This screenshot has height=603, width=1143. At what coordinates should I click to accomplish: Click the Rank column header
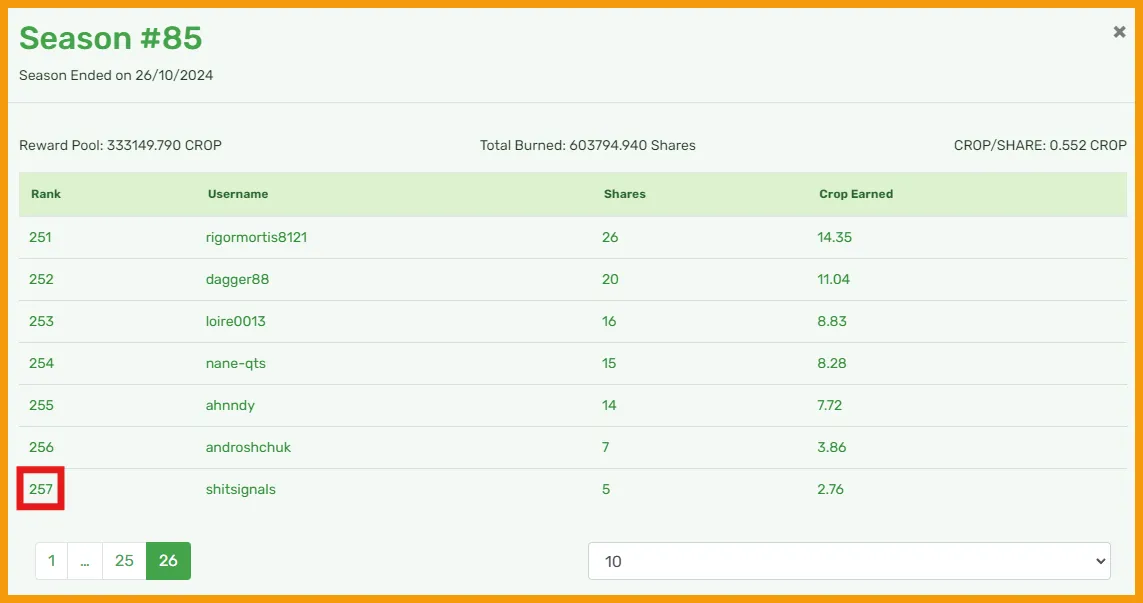pyautogui.click(x=46, y=194)
